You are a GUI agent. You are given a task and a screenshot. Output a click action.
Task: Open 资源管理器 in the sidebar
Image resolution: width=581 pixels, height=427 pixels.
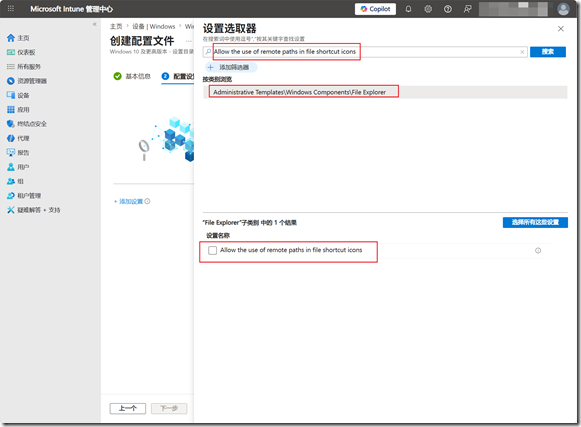point(27,81)
